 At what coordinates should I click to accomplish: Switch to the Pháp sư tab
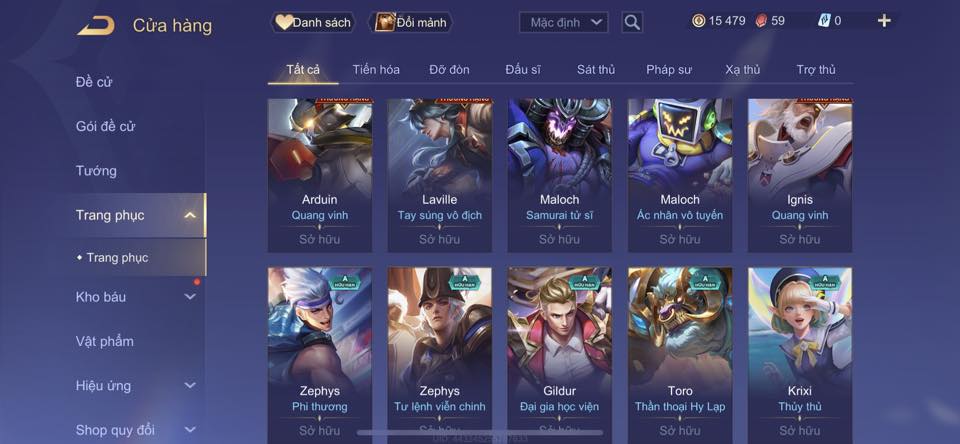click(x=669, y=70)
